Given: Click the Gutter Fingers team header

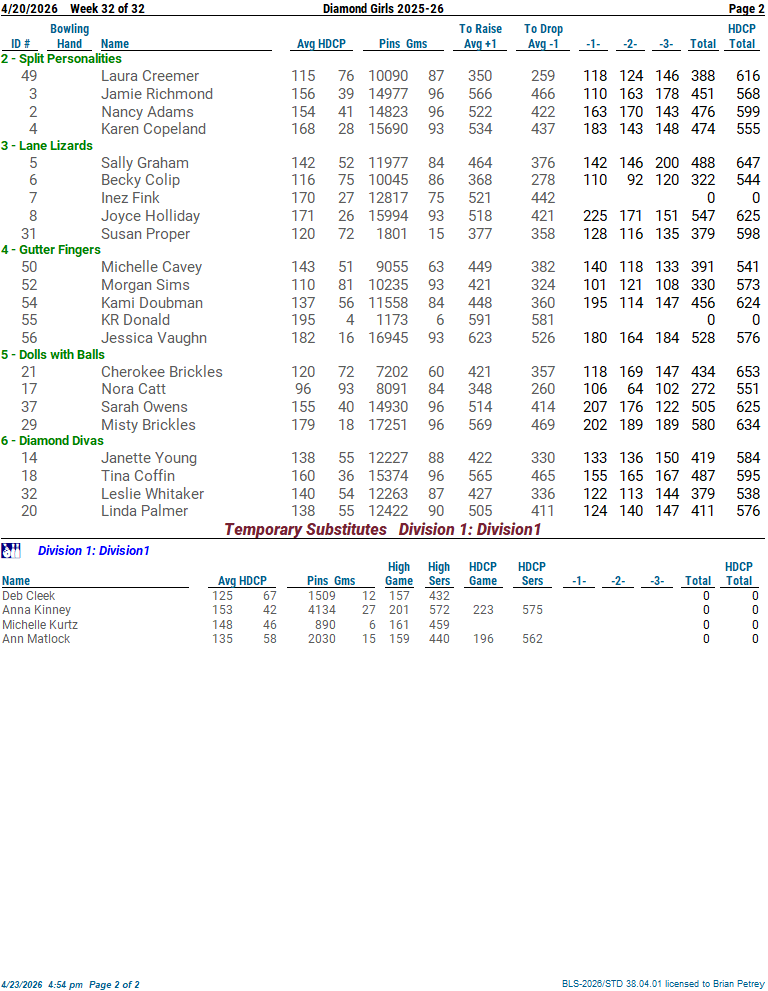Looking at the screenshot, I should (x=51, y=250).
